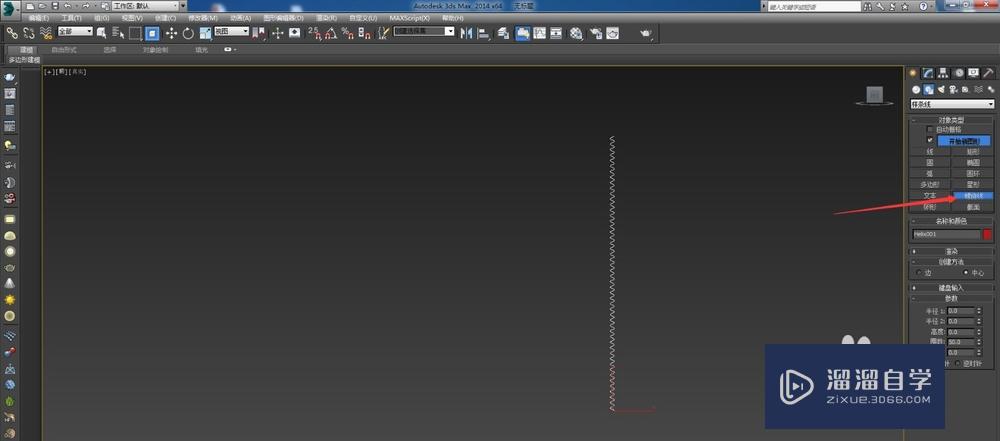This screenshot has width=1000, height=441.
Task: Open the selection filter '全部' dropdown
Action: tap(75, 31)
